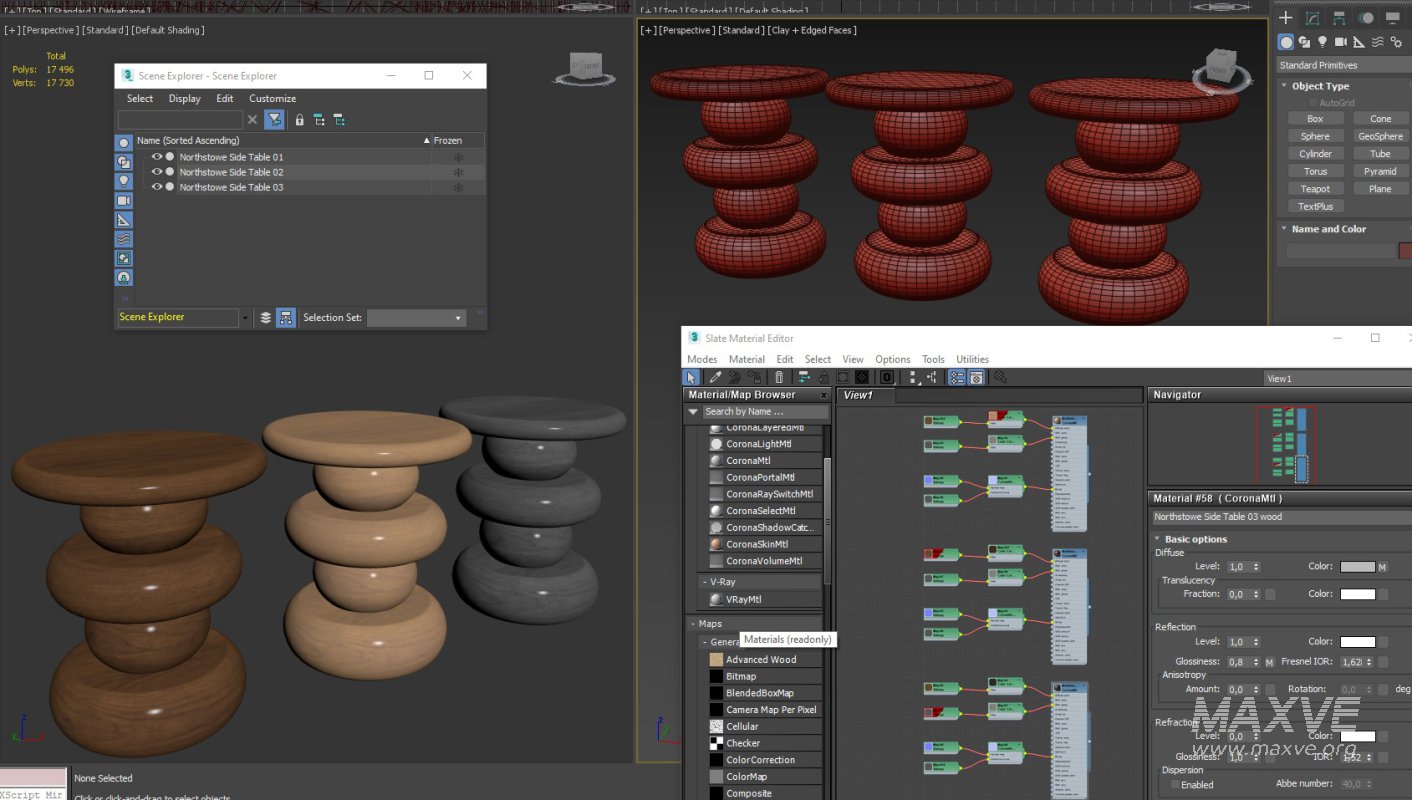This screenshot has width=1412, height=800.
Task: Click the Cameras category icon in Command Panel
Action: coord(1341,42)
